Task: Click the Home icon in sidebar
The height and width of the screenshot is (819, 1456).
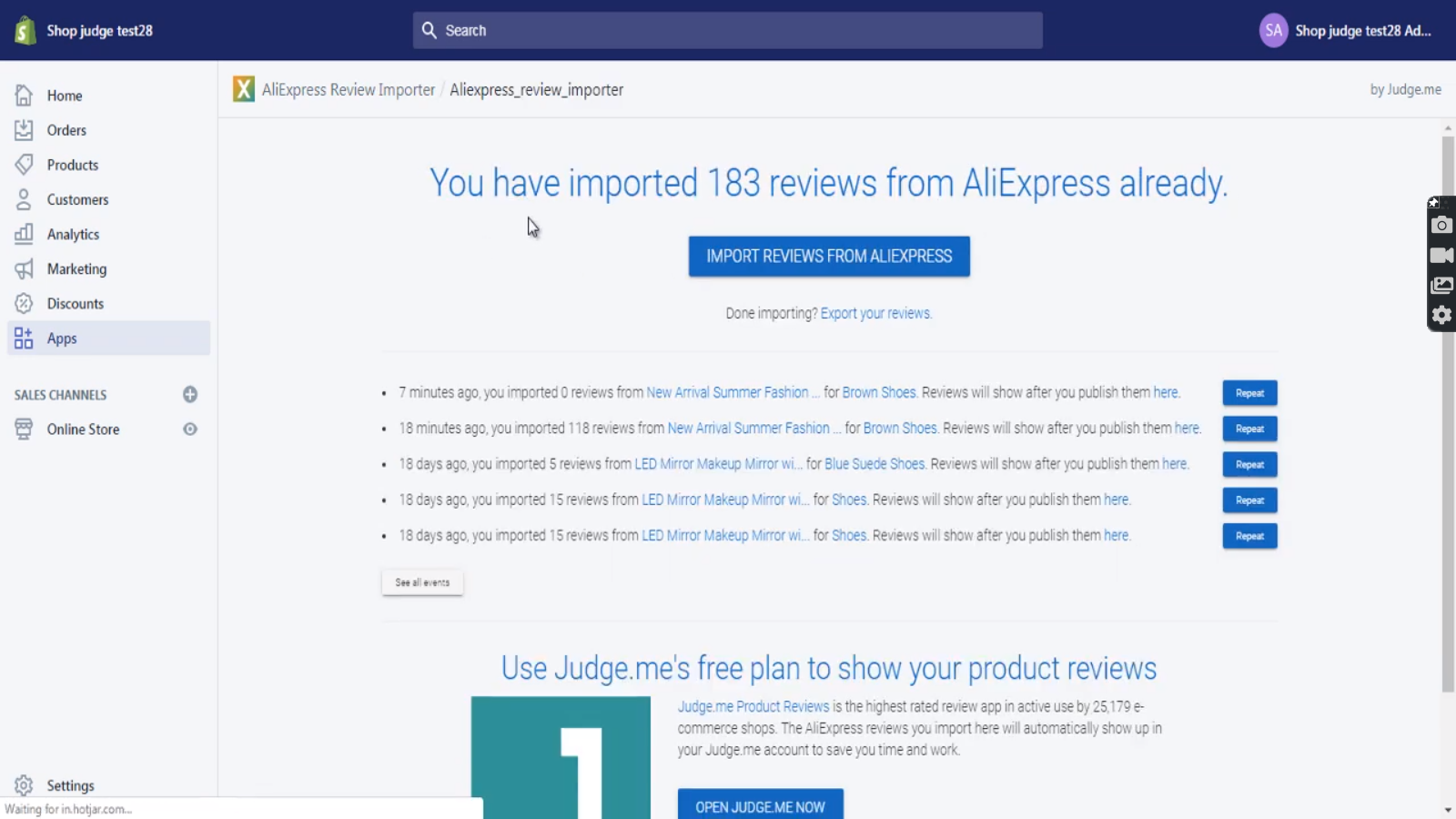Action: tap(24, 96)
